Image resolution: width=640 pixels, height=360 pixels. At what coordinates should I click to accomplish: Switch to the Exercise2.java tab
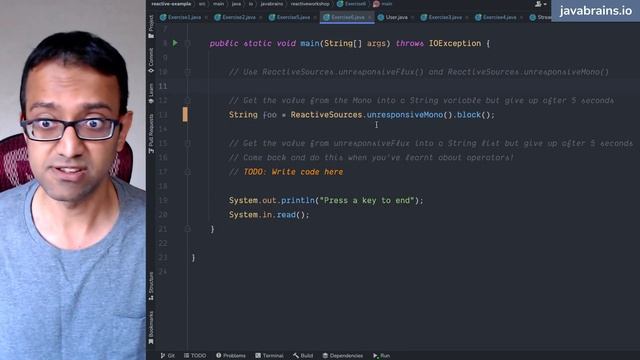238,17
